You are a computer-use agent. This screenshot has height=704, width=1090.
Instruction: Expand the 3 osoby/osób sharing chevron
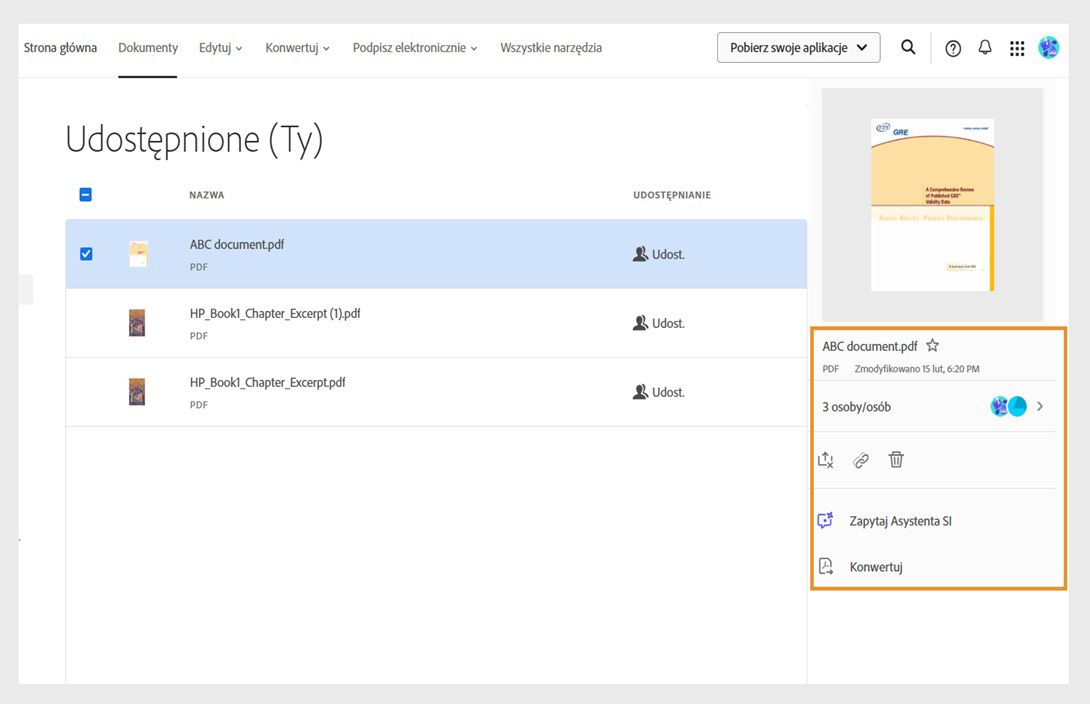coord(1040,407)
